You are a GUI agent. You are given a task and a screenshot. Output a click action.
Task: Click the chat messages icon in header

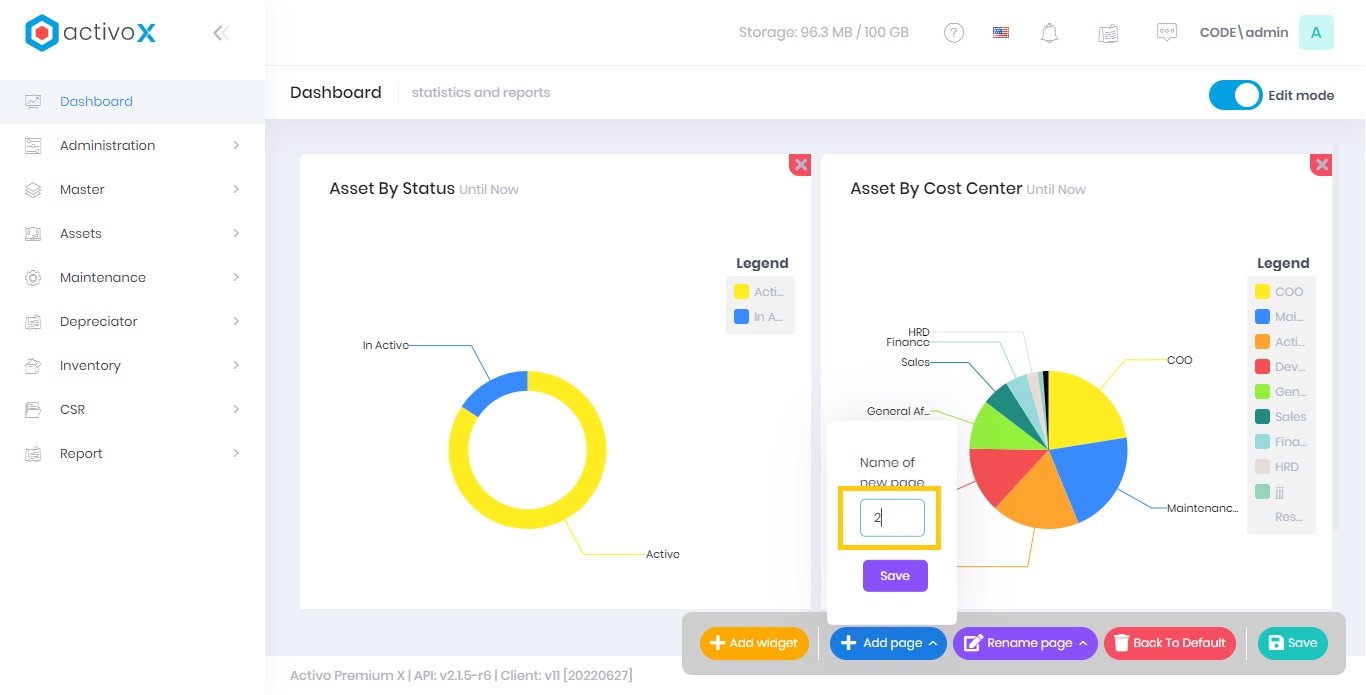(1166, 33)
